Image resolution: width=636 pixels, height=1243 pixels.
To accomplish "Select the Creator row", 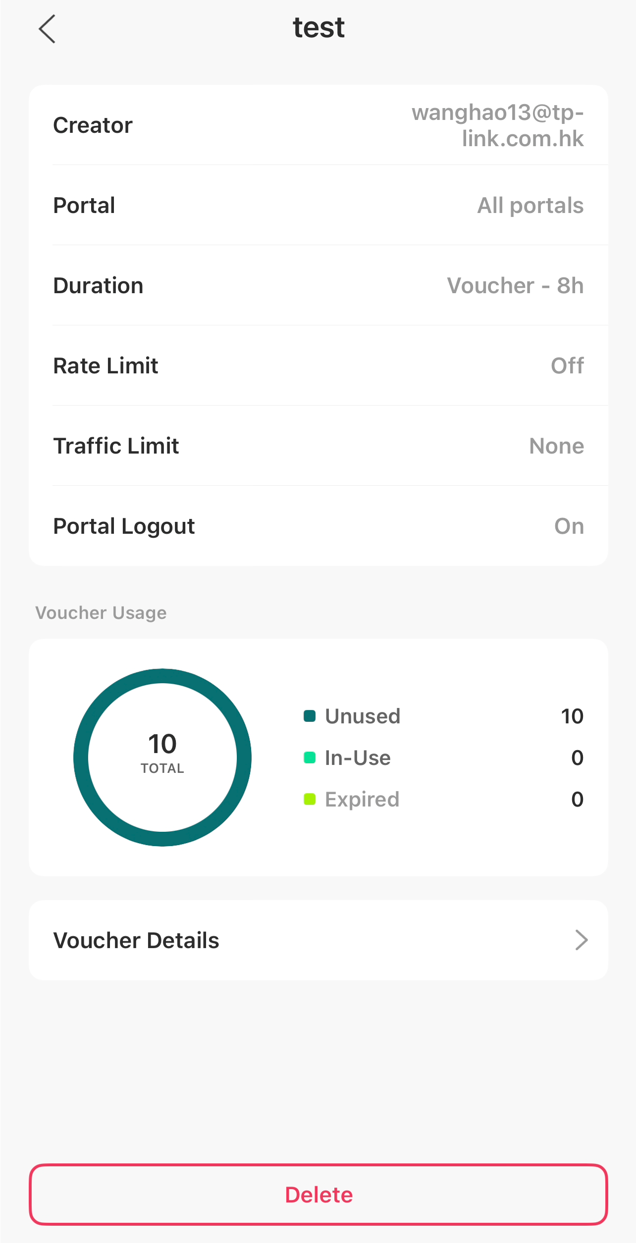I will tap(318, 125).
